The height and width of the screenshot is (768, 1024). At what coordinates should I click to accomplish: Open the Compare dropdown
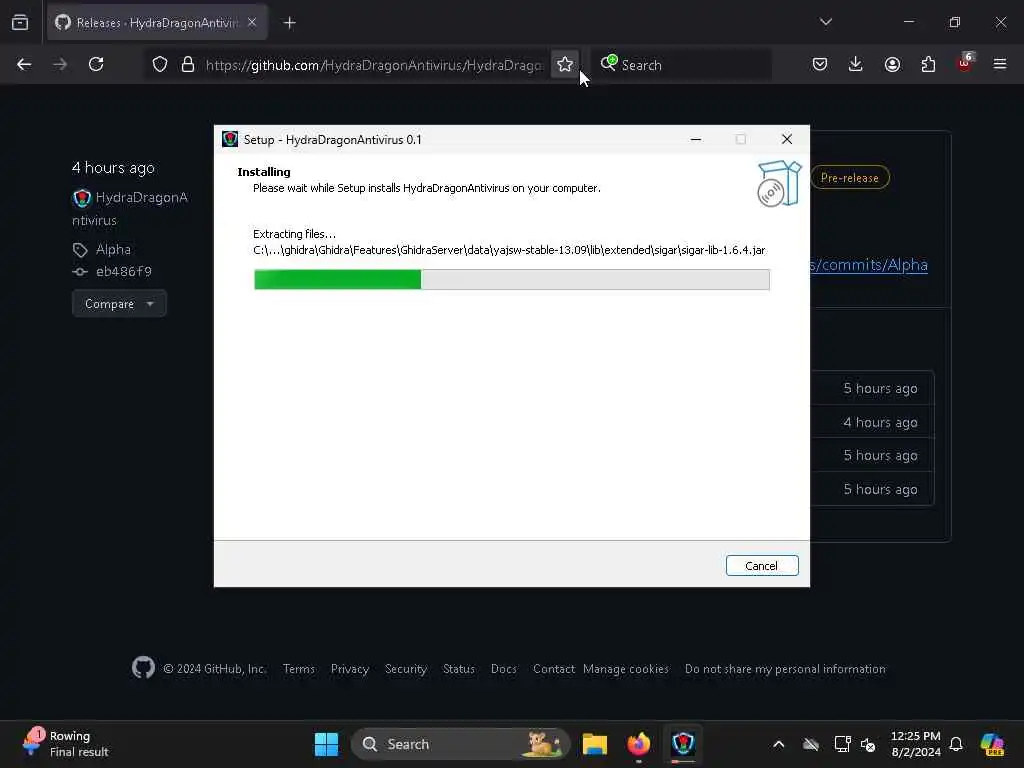tap(119, 304)
